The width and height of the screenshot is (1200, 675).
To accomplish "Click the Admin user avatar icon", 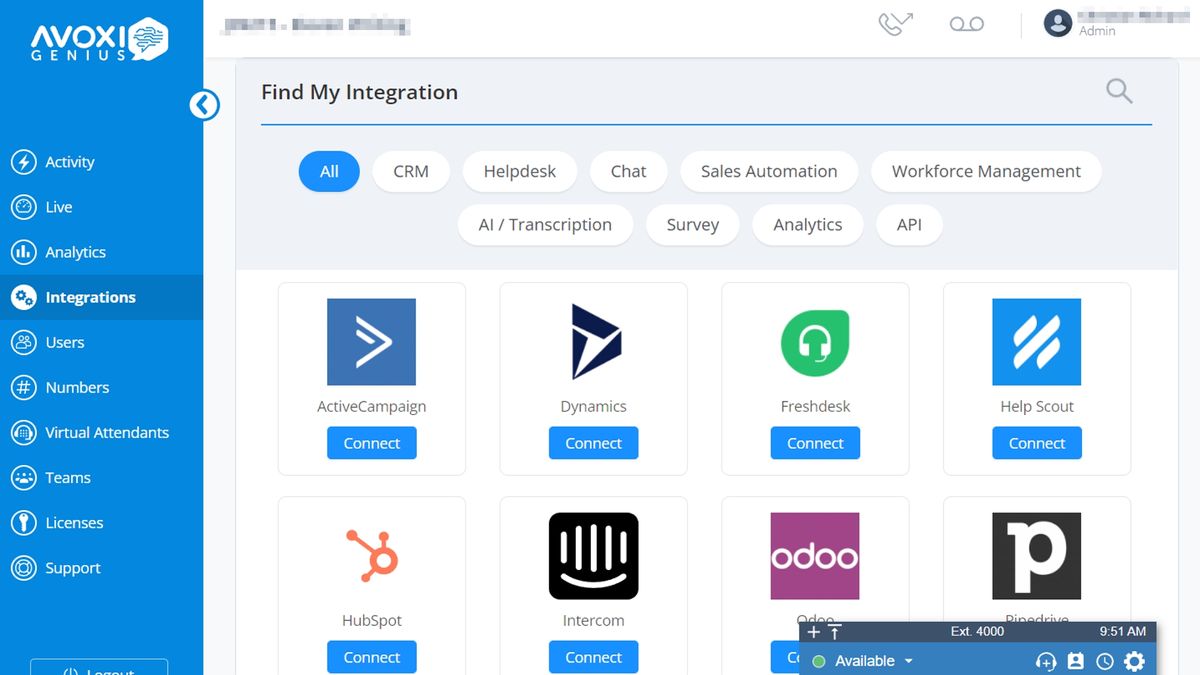I will pos(1058,23).
